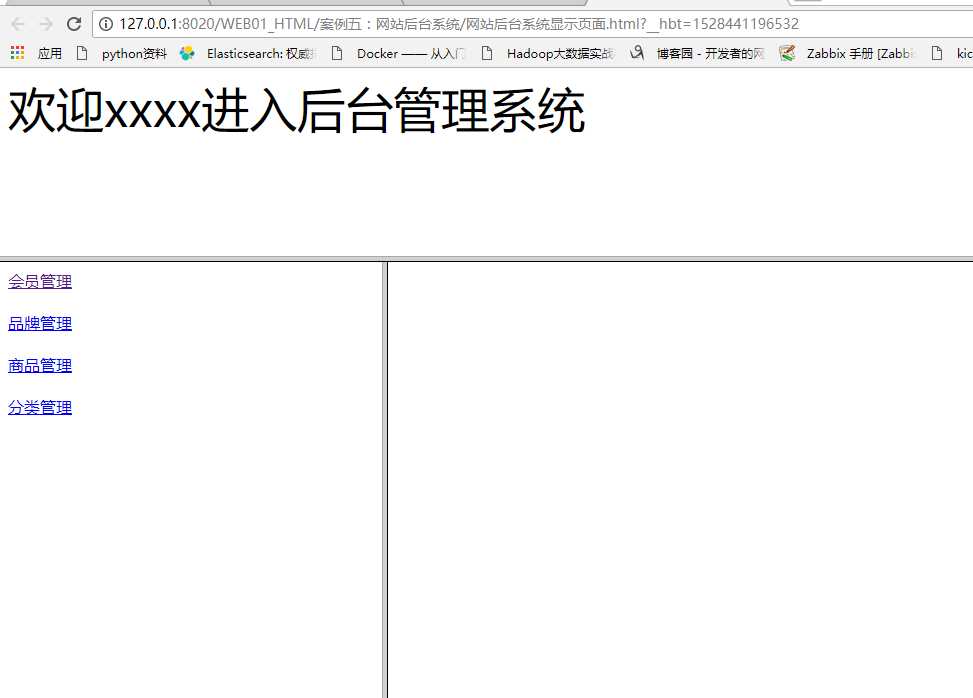Click the Zabbix bookmark favicon
Screen dimensions: 973x698
[787, 53]
